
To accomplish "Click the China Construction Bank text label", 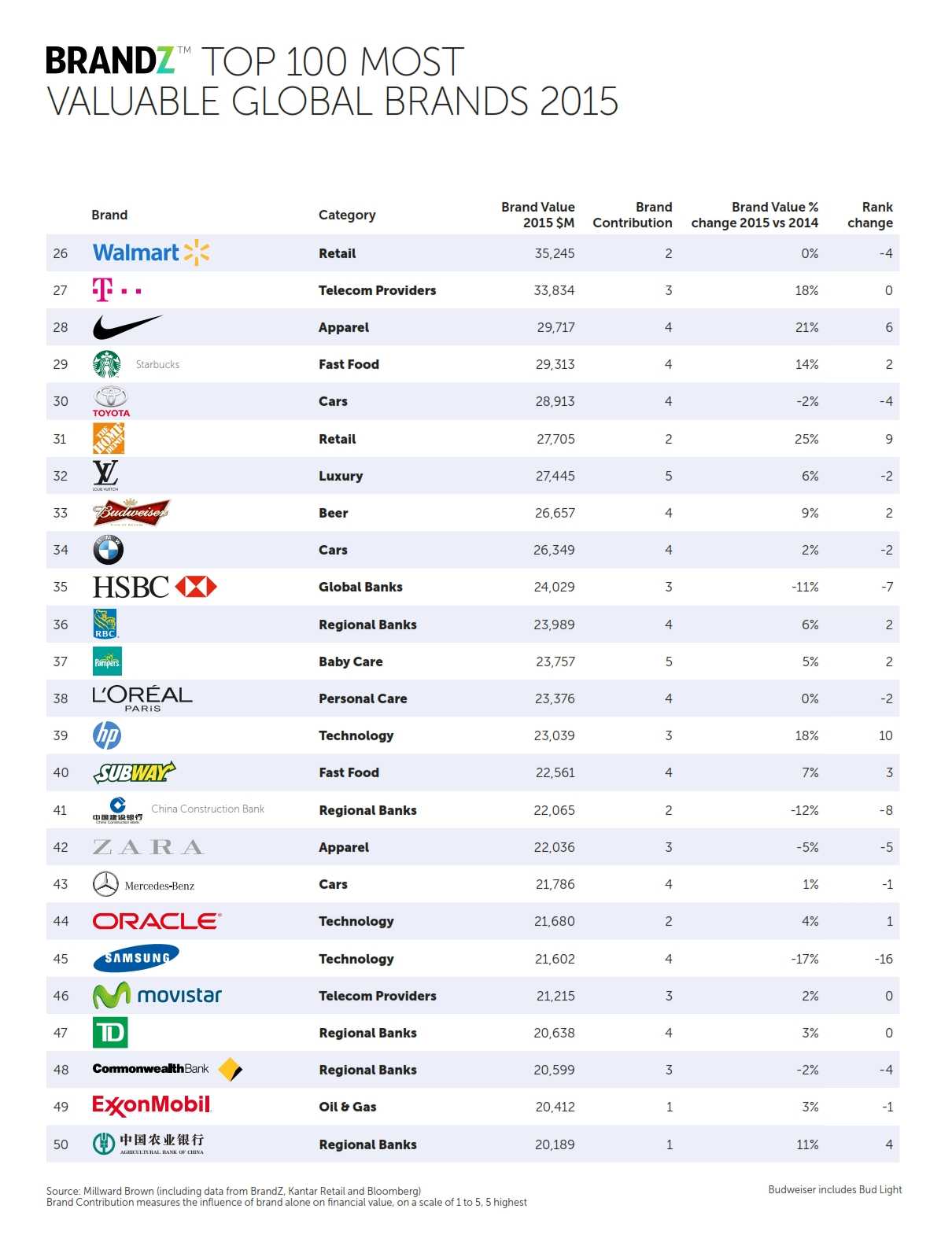I will click(x=208, y=809).
